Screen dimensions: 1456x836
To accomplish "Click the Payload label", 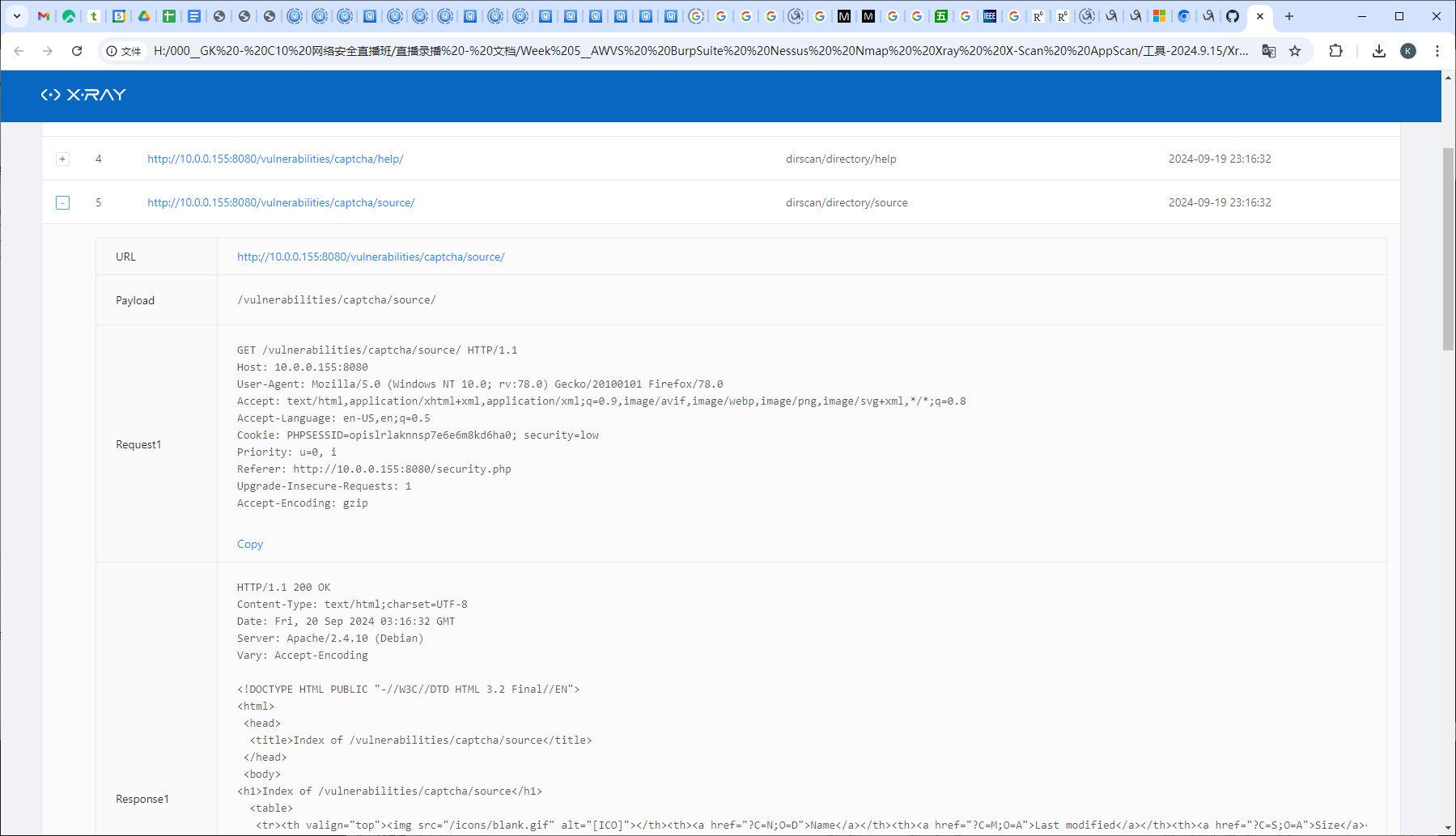I will 135,300.
